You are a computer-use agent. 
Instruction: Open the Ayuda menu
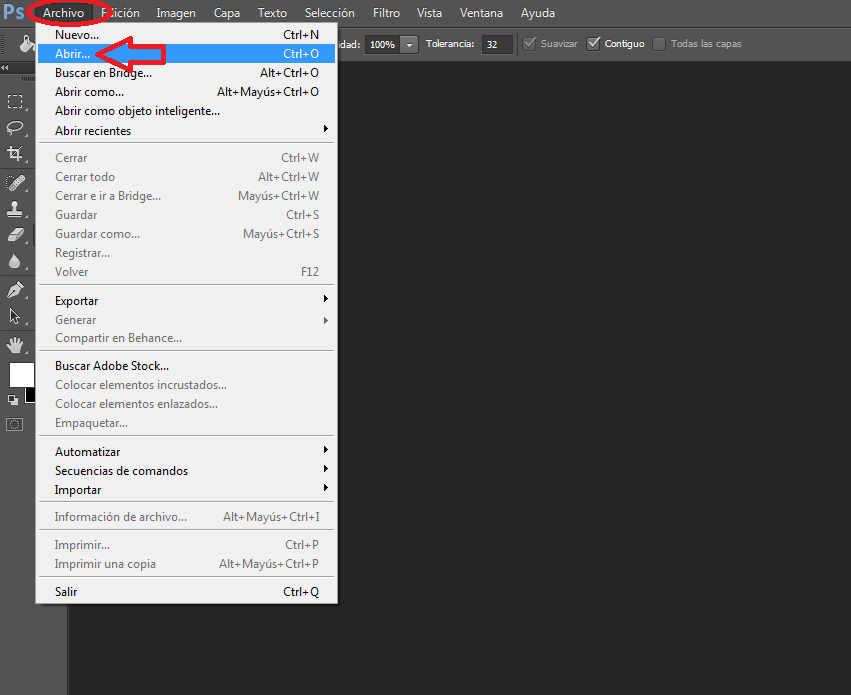(x=538, y=12)
